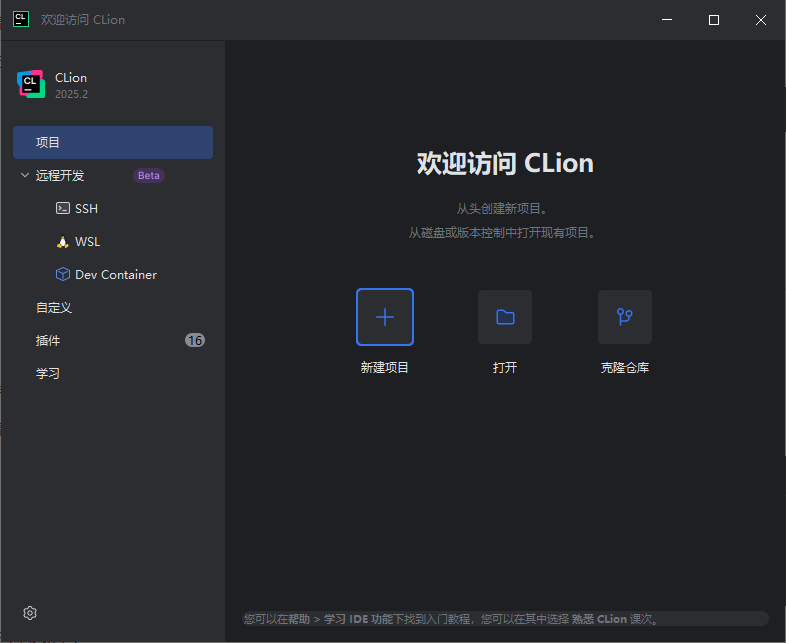Select the 项目 tab
This screenshot has height=643, width=786.
coord(113,142)
